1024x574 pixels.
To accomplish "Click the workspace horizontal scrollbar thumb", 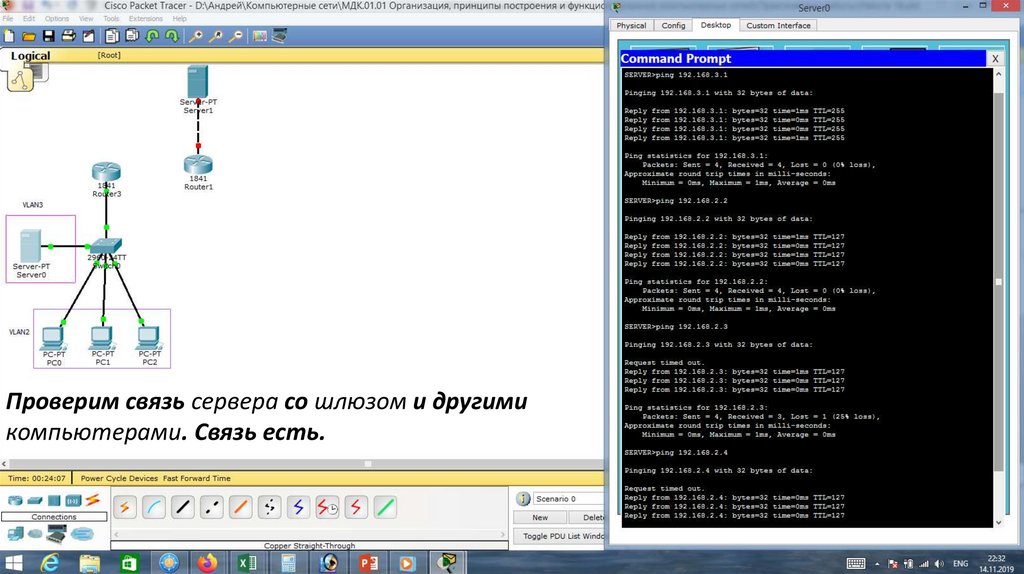I will pos(368,464).
